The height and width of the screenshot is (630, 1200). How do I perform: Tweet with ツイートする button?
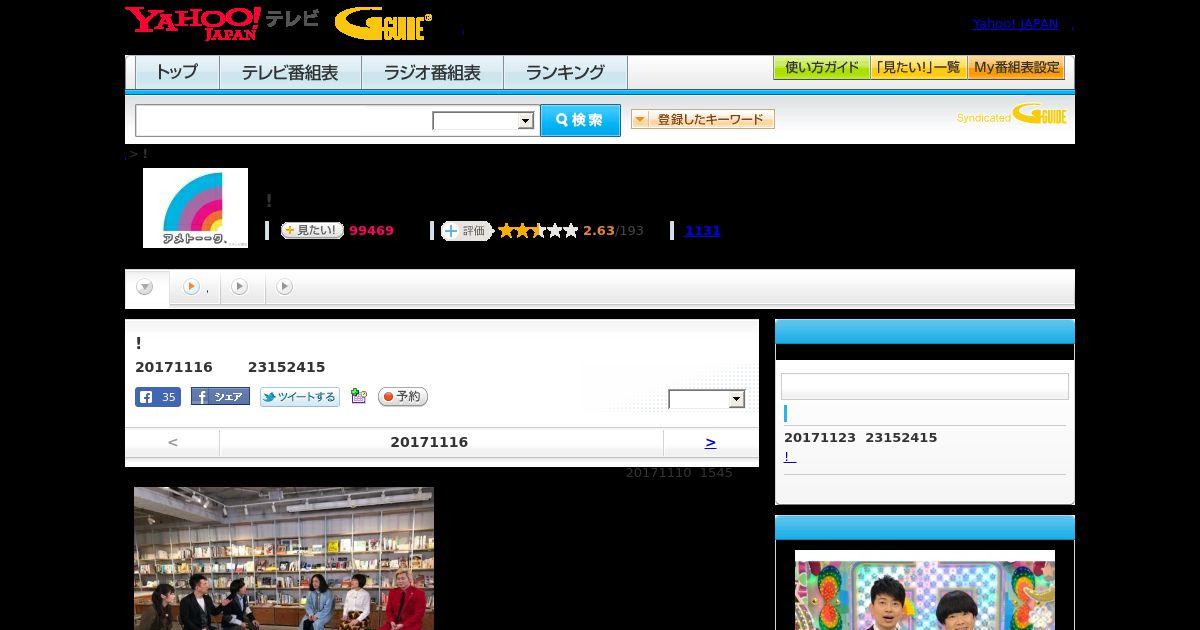[x=300, y=397]
